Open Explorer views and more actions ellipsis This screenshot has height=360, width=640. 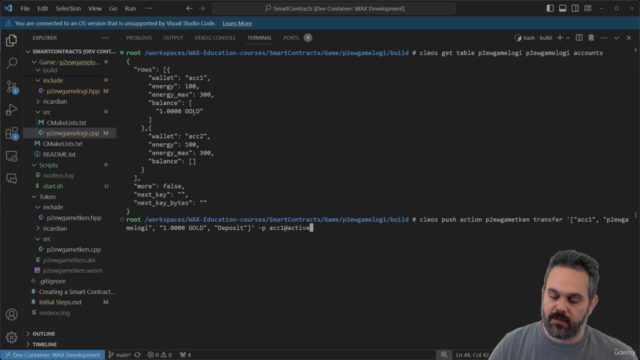pos(105,38)
